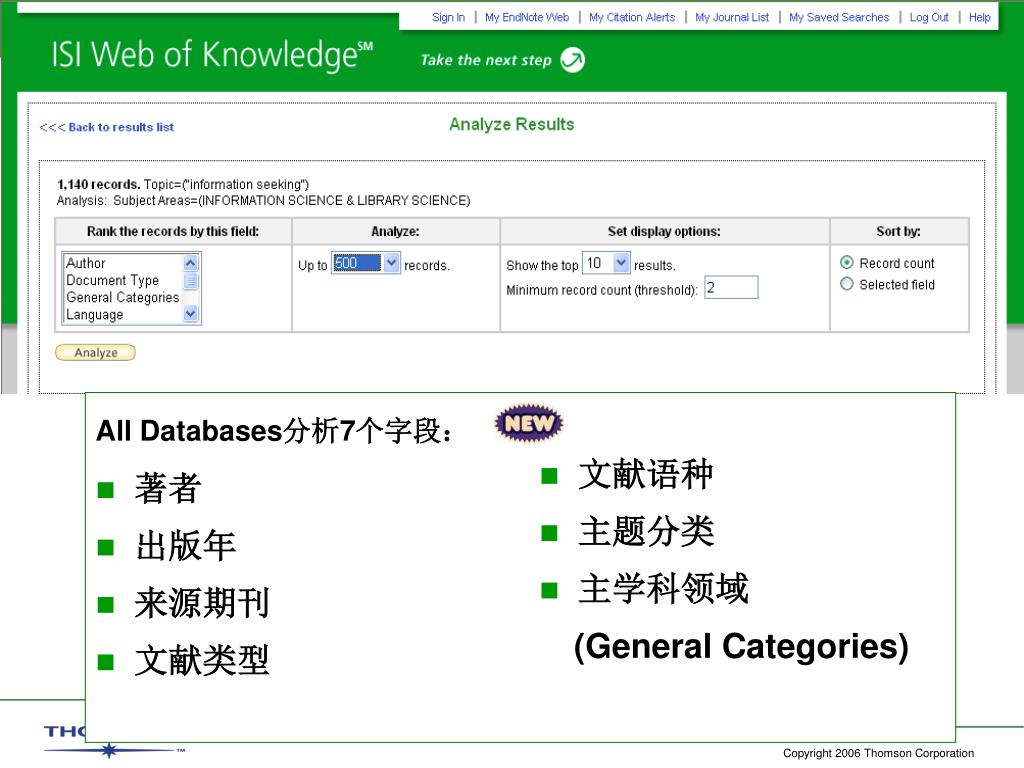
Task: Click the Rank the records by this field header
Action: (173, 231)
